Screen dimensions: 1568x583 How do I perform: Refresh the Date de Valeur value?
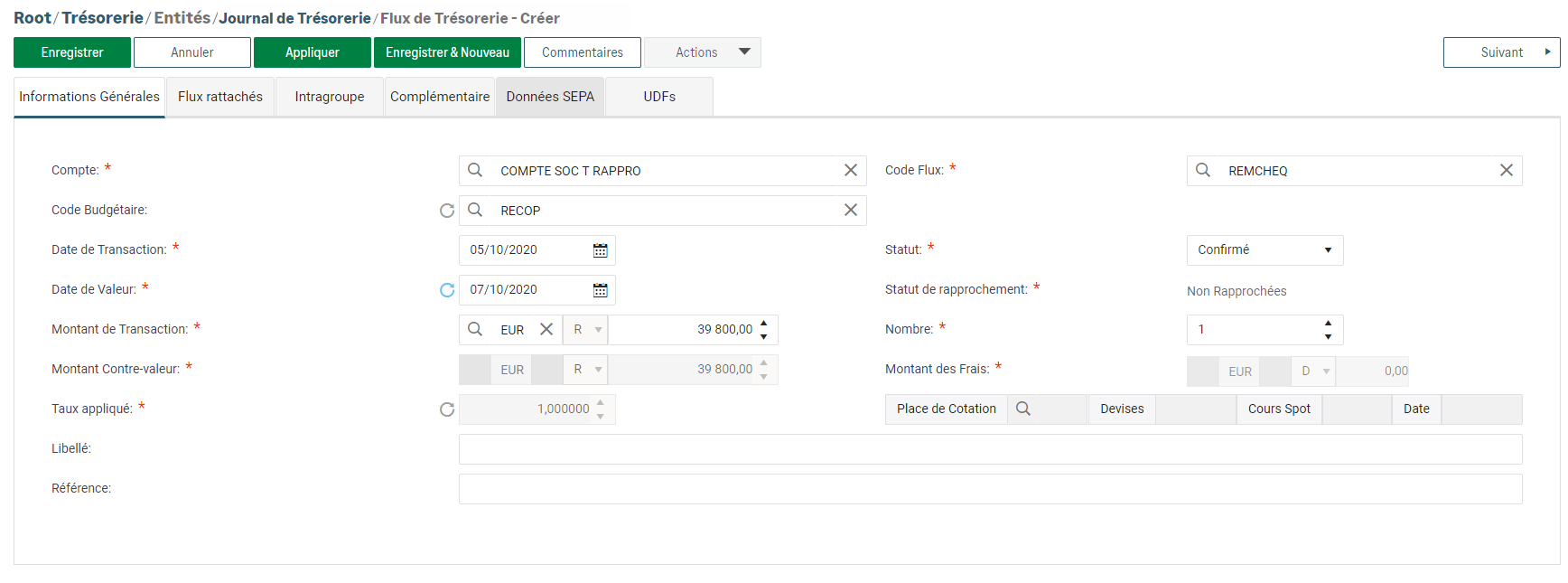click(x=447, y=290)
